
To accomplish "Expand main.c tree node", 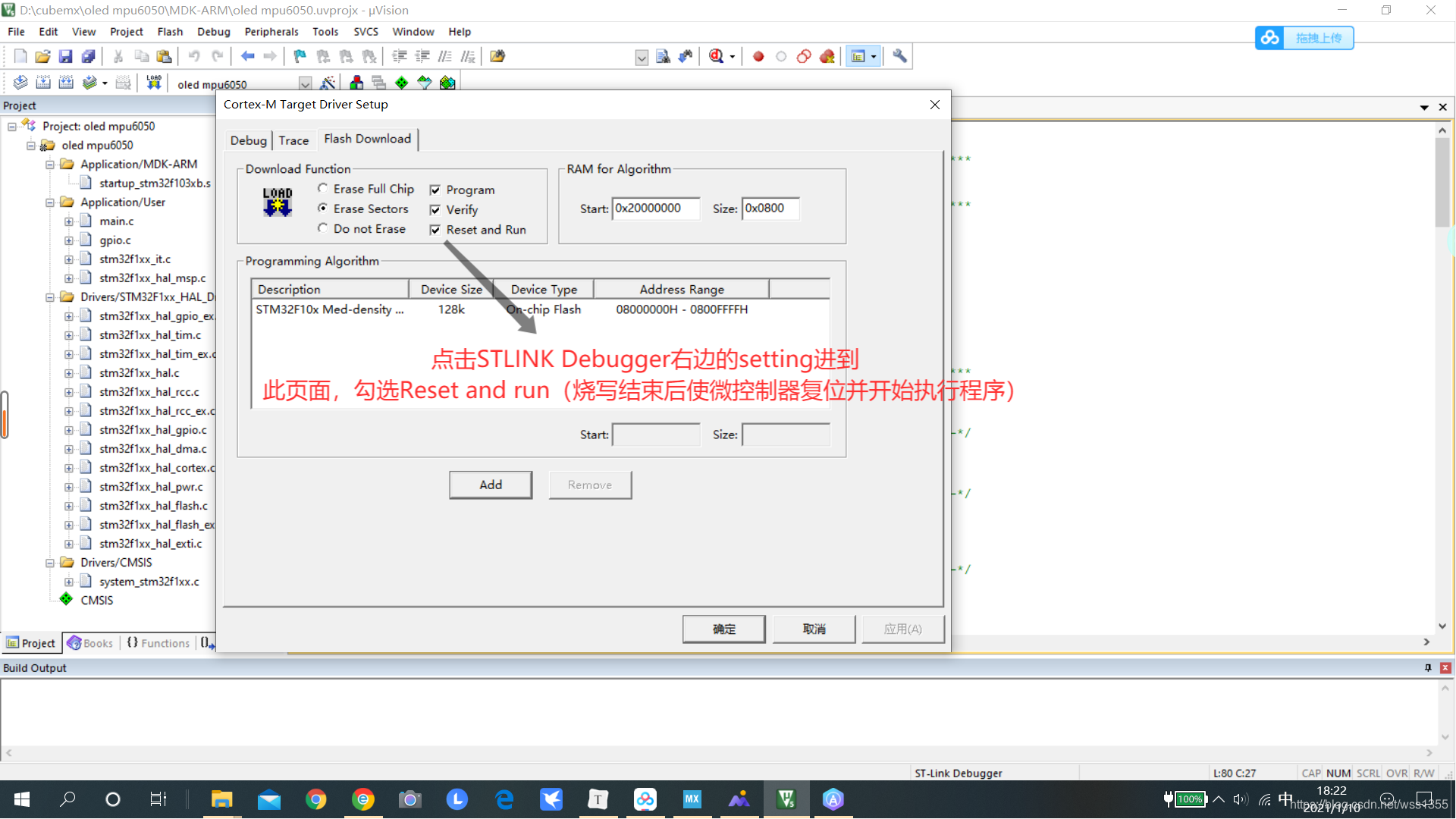I will tap(69, 221).
